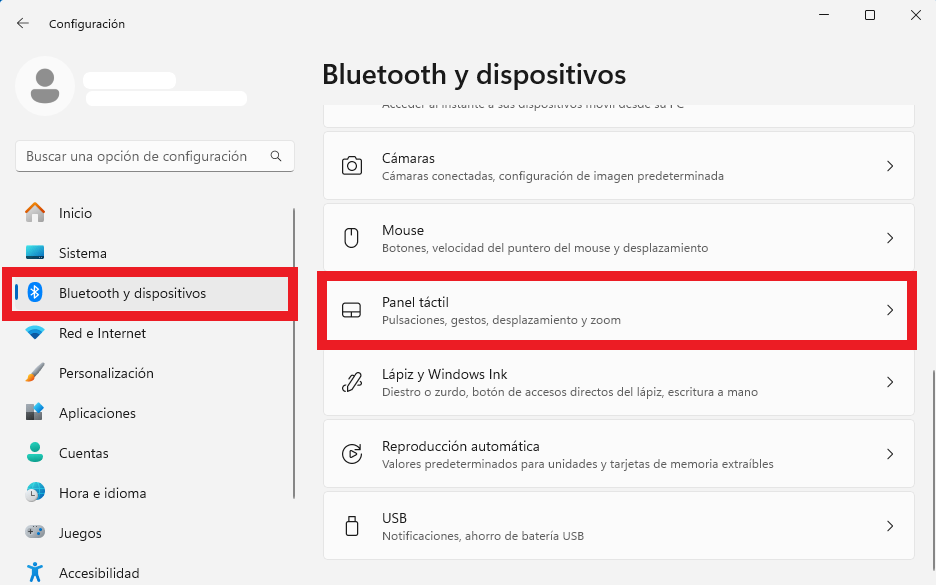Screen dimensions: 936x585
Task: Expand the USB row chevron
Action: pyautogui.click(x=890, y=526)
